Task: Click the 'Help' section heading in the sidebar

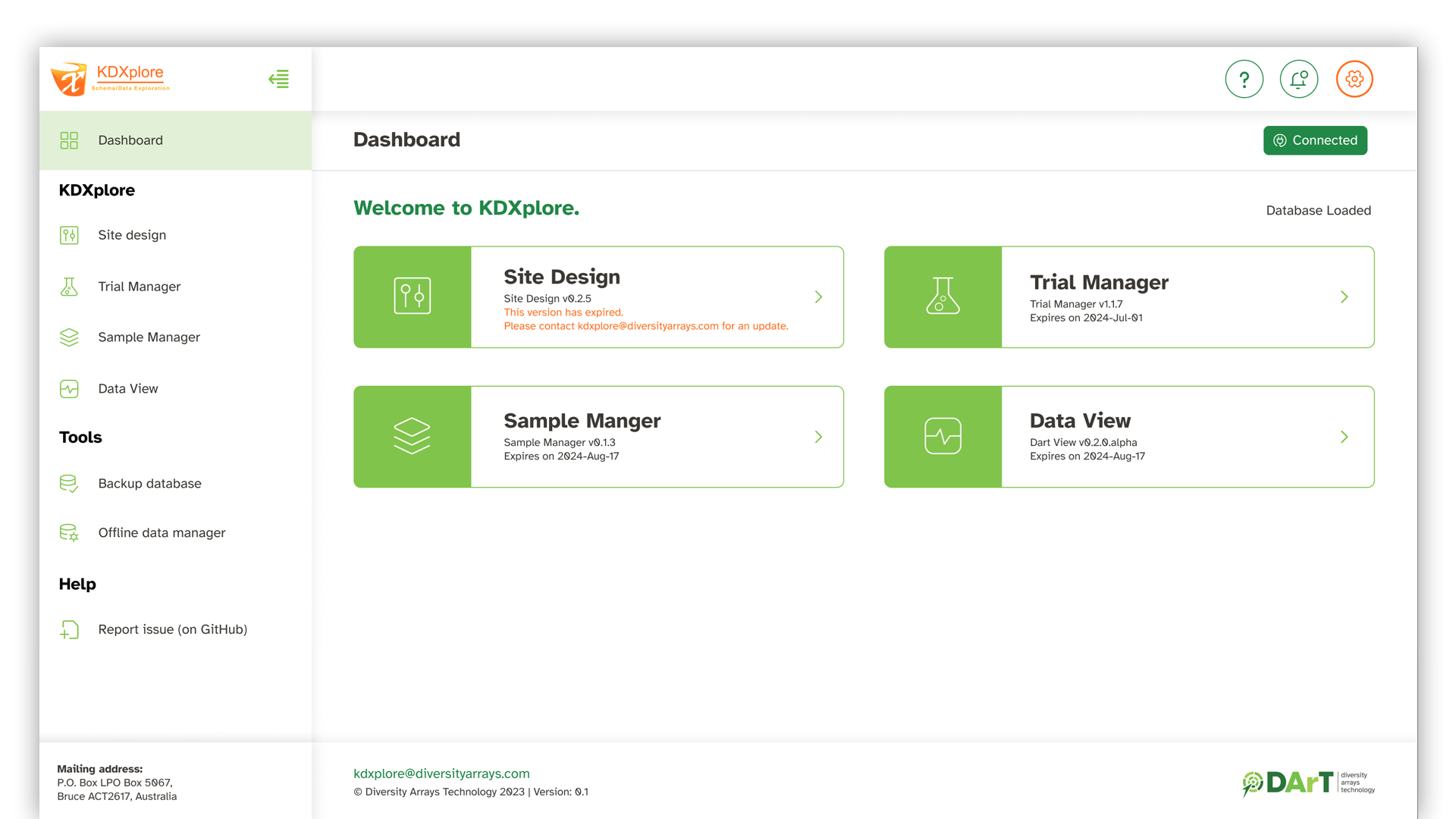Action: coord(77,584)
